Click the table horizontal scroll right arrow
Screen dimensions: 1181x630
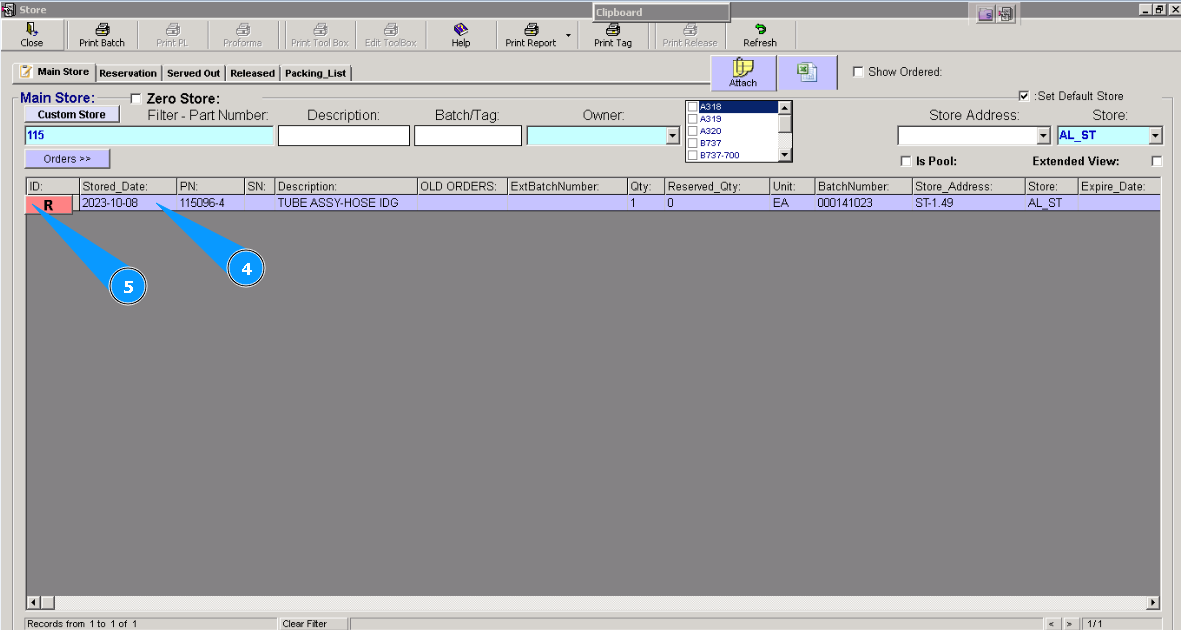point(1153,603)
